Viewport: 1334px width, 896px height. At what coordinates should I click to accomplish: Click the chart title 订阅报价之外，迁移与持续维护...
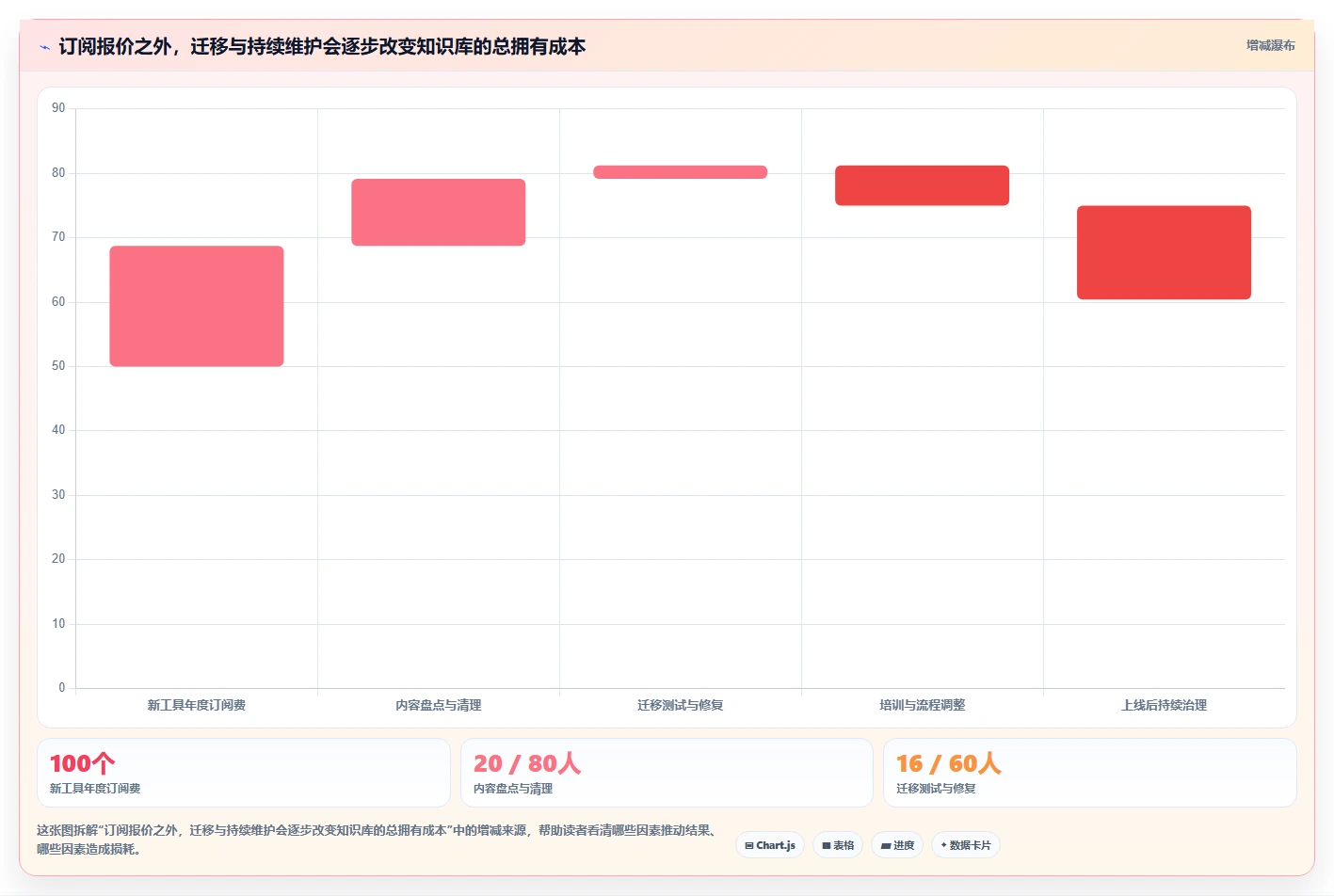point(322,46)
